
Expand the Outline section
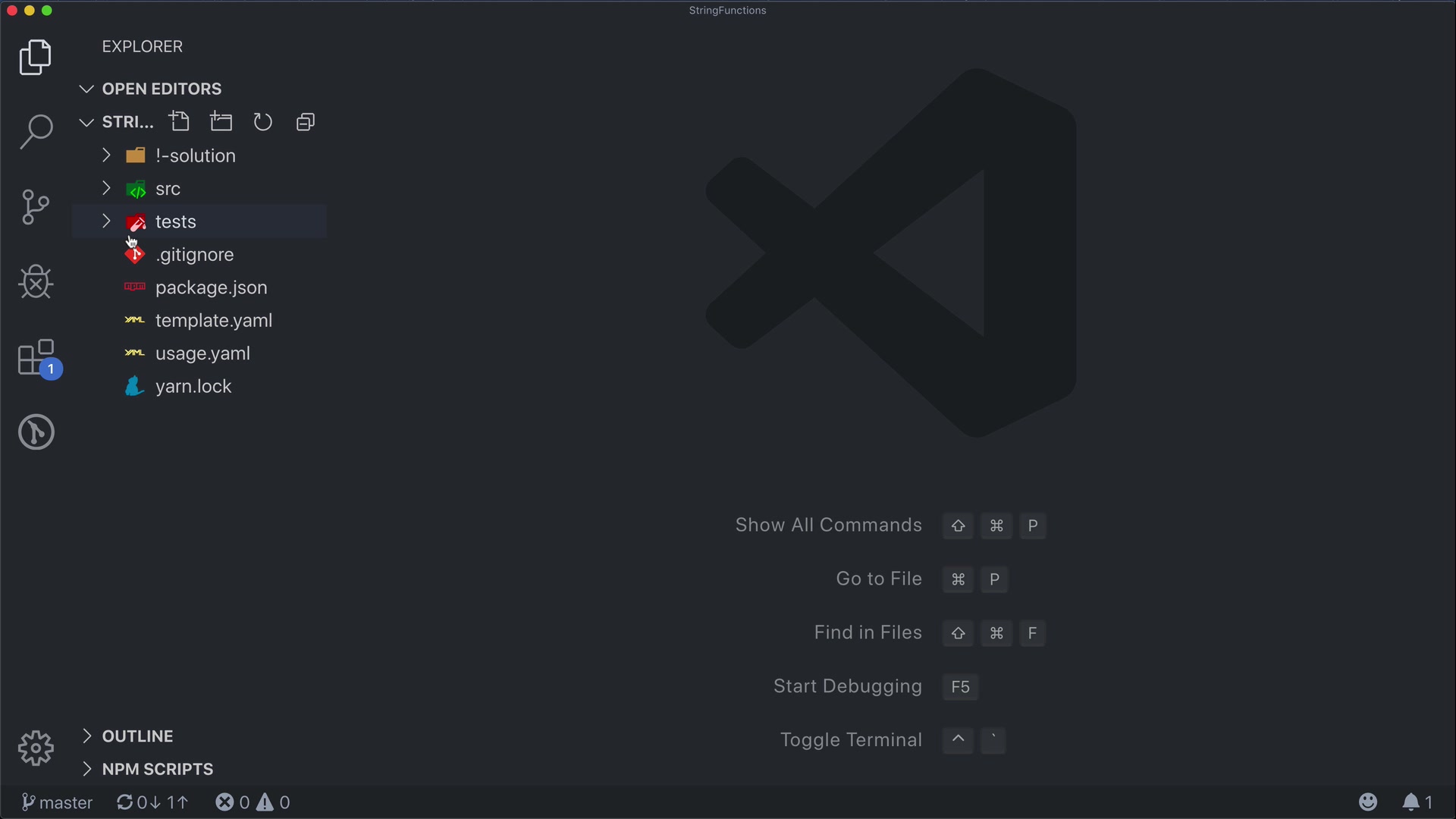[137, 736]
